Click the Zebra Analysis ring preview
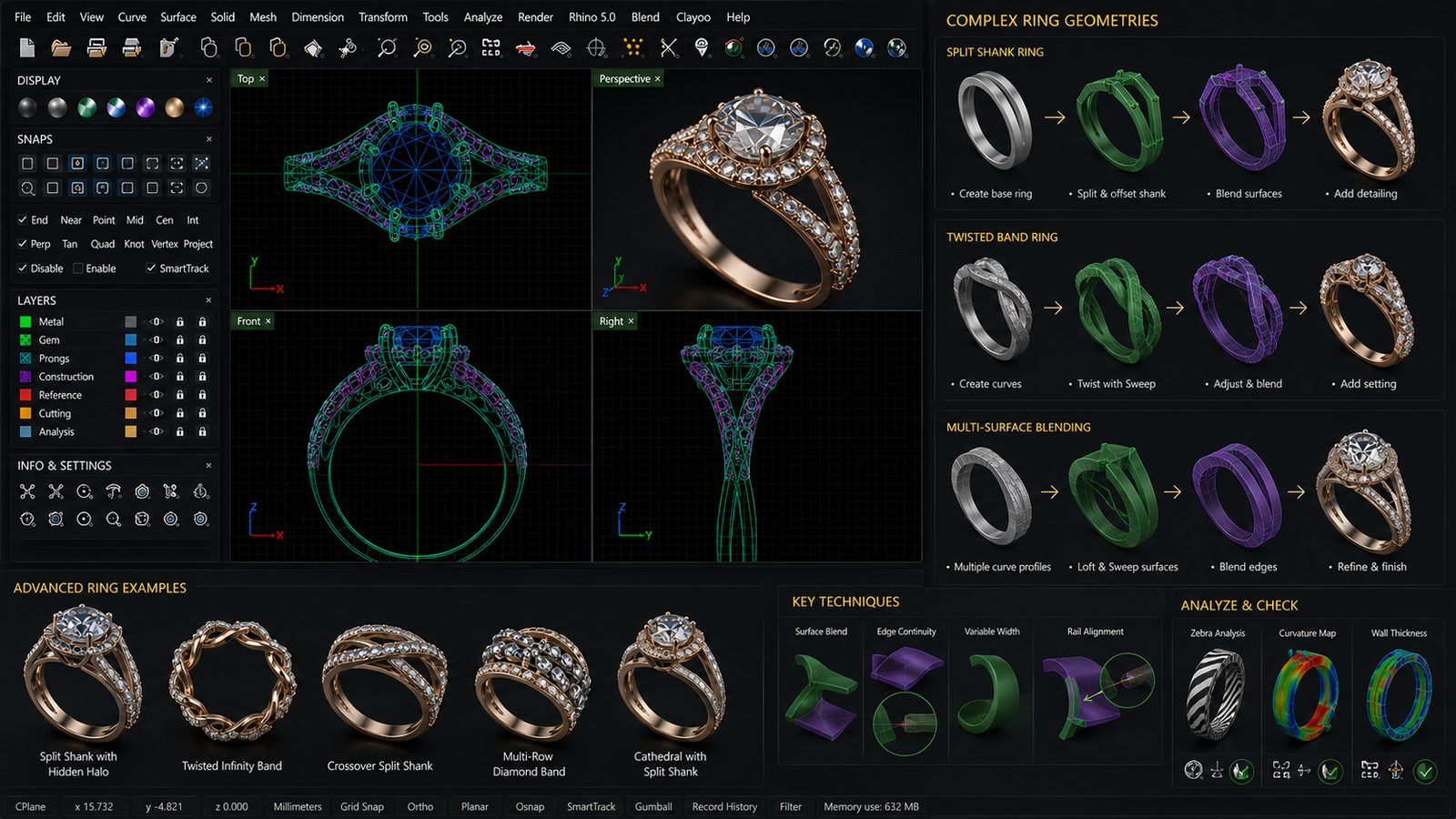The image size is (1456, 819). (x=1216, y=696)
